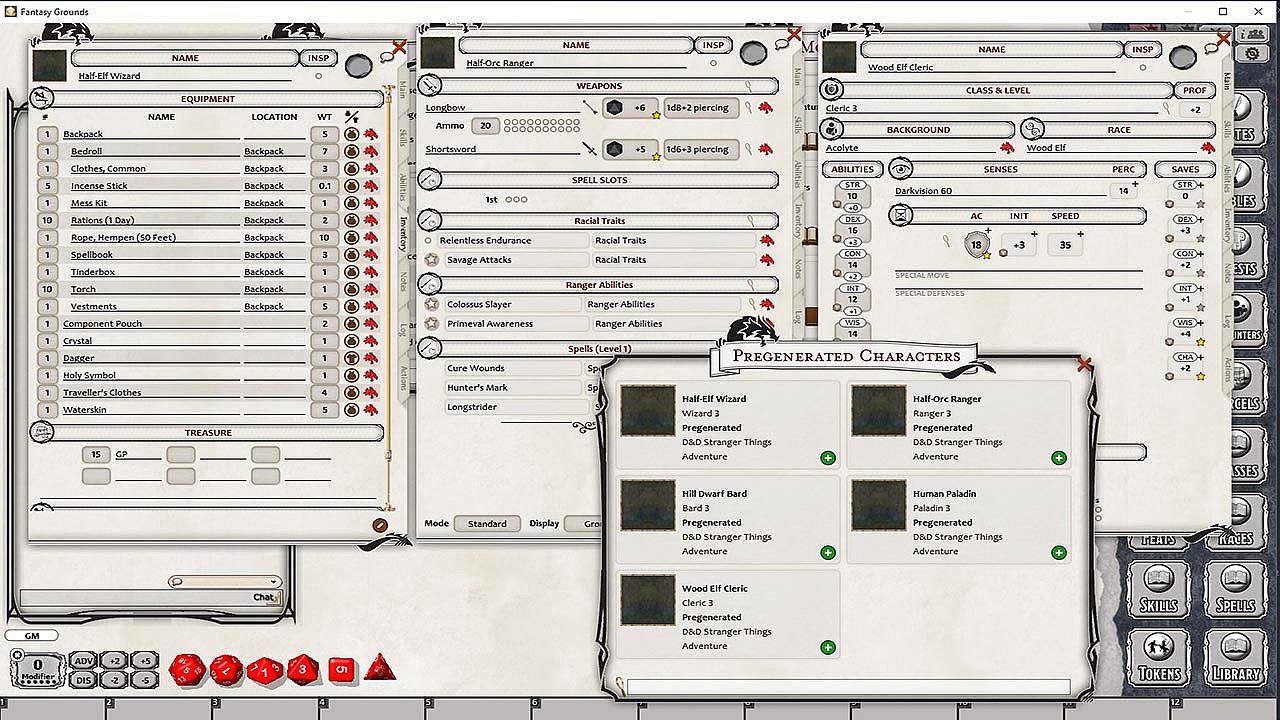This screenshot has height=720, width=1280.
Task: Click the Half-Elf Wizard name field
Action: coord(185,76)
